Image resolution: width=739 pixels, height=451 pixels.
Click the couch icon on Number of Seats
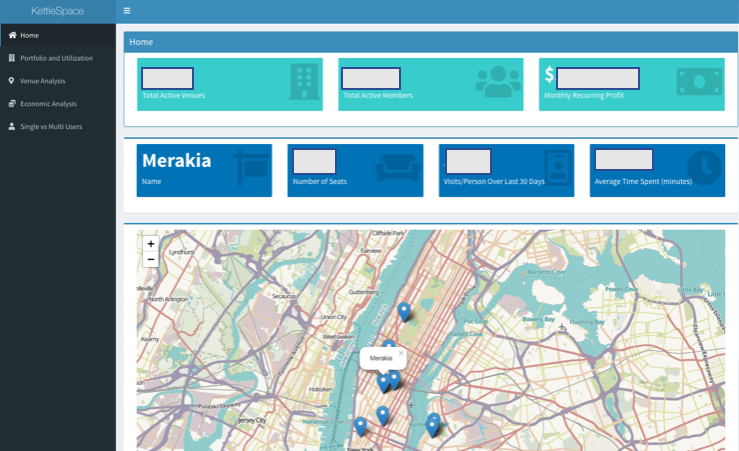[x=397, y=169]
